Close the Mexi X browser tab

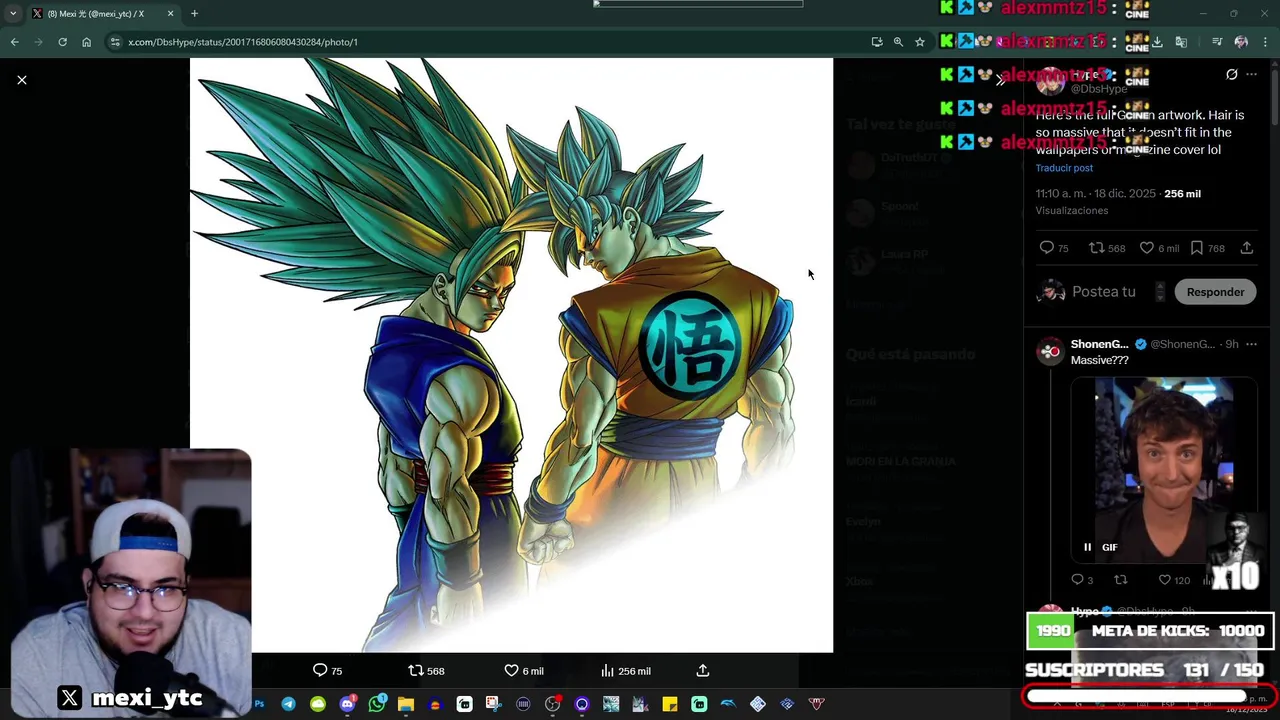(170, 14)
